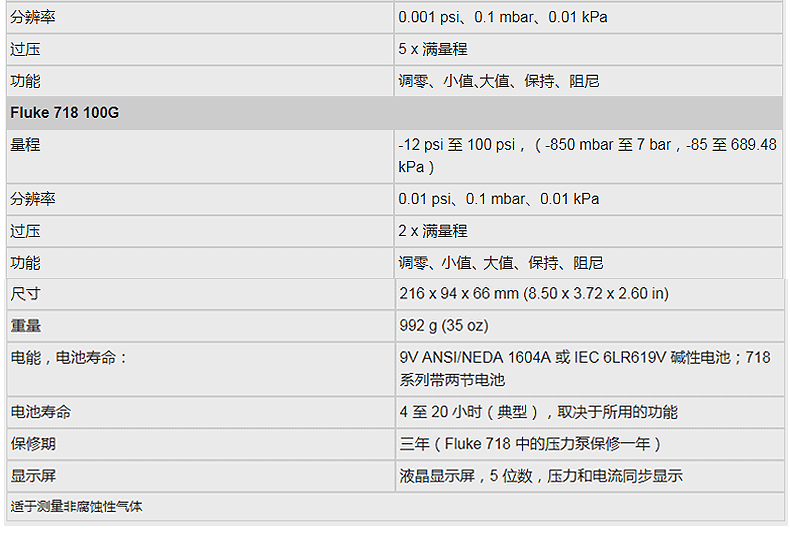
Task: Click the 5 x 满量程 overpressure value
Action: [432, 49]
